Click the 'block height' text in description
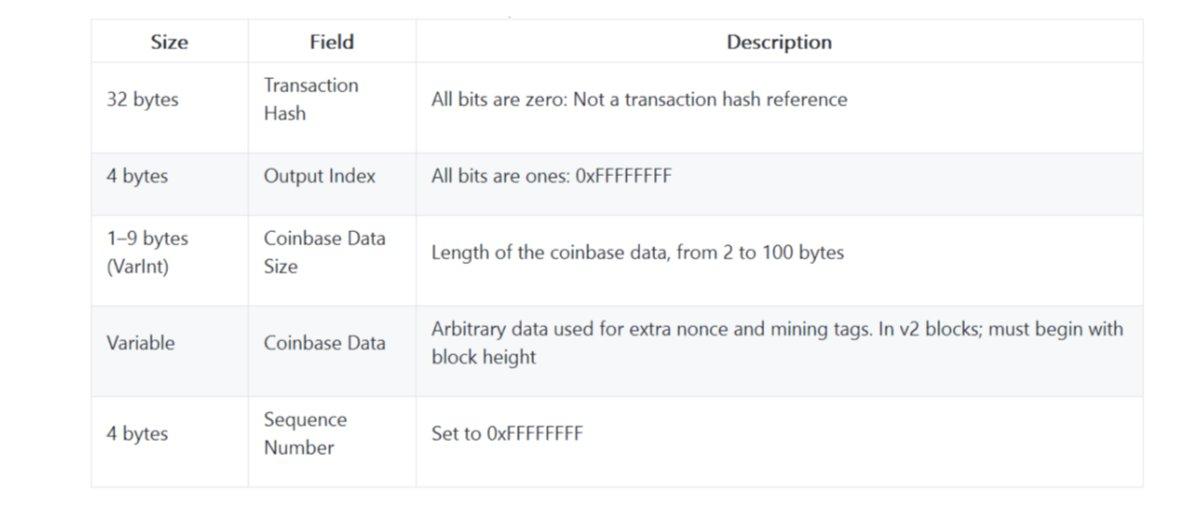Image resolution: width=1194 pixels, height=508 pixels. (483, 357)
